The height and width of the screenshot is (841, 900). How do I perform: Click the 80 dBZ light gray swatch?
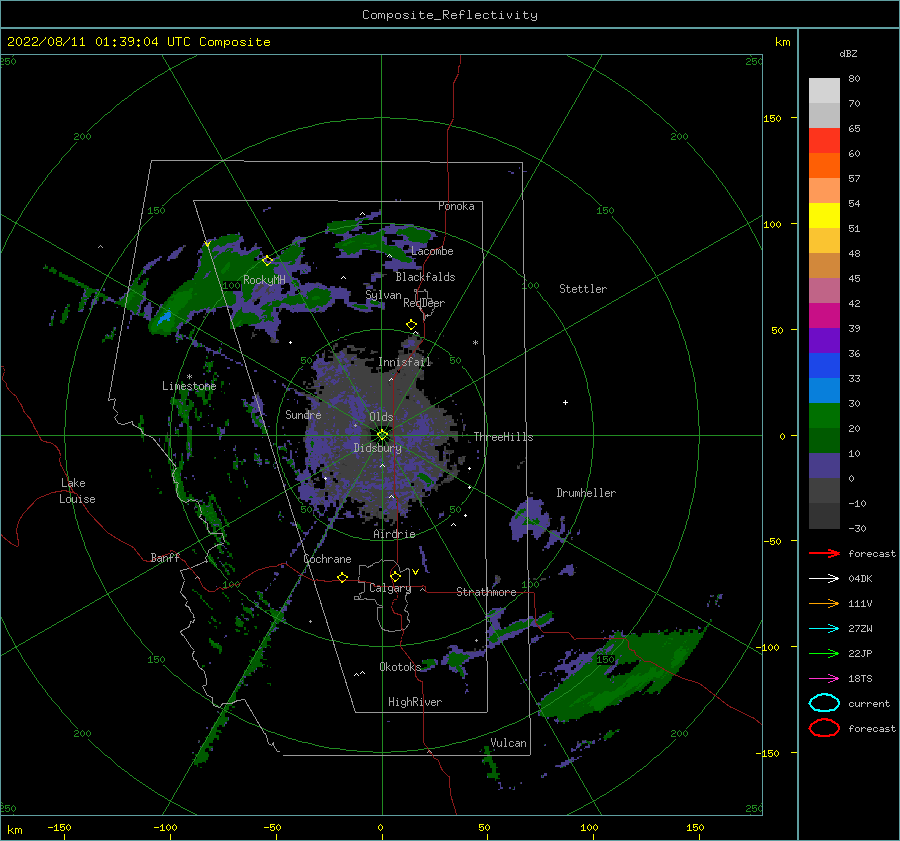(x=824, y=91)
